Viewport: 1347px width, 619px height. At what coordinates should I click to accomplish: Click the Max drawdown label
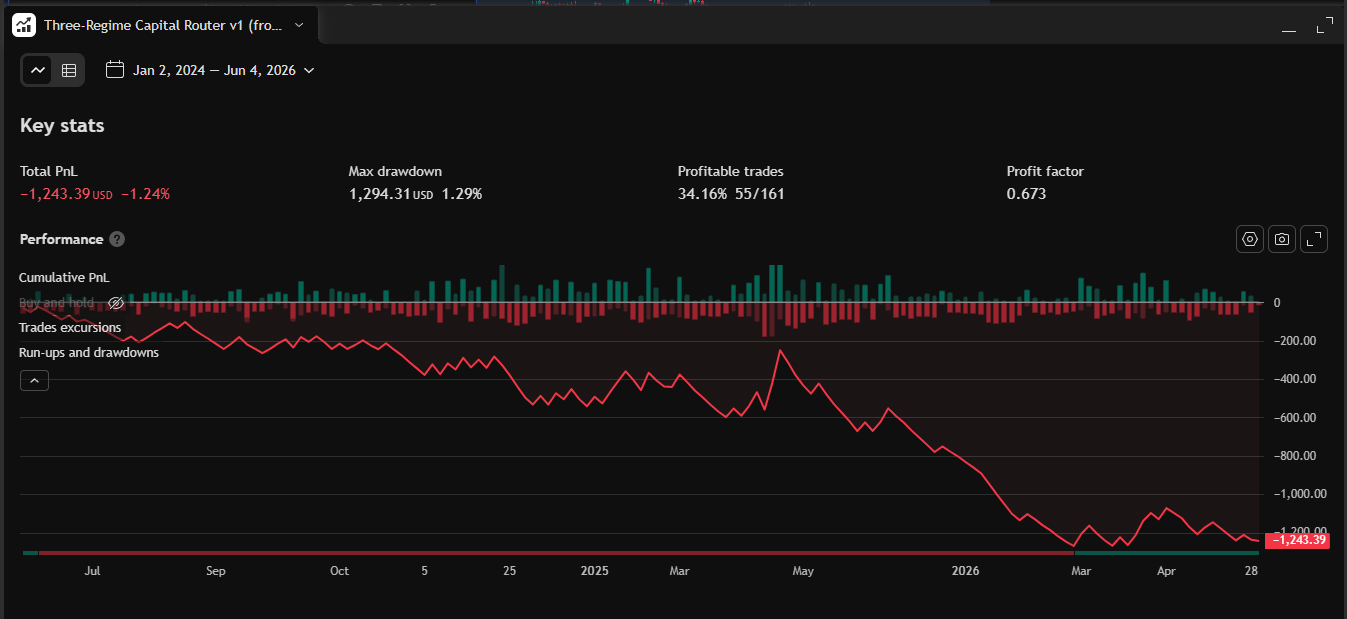click(x=395, y=171)
